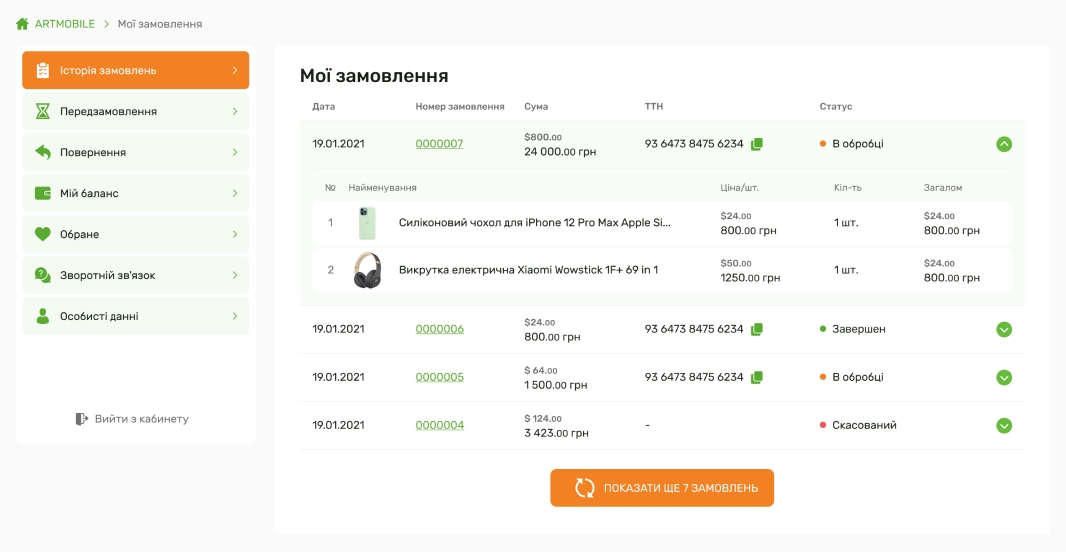Image resolution: width=1066 pixels, height=552 pixels.
Task: Click the headphones product thumbnail
Action: click(x=367, y=270)
